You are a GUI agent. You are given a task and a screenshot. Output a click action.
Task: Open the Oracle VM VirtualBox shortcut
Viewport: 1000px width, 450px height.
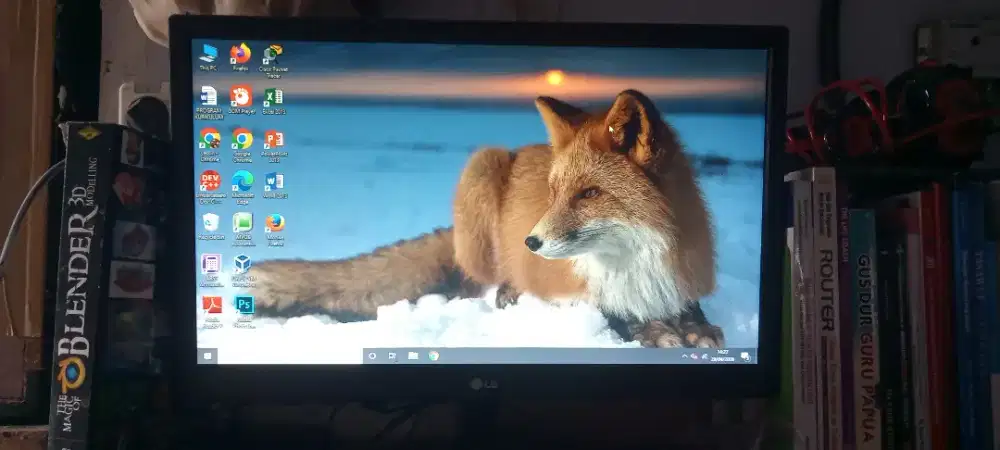[242, 265]
